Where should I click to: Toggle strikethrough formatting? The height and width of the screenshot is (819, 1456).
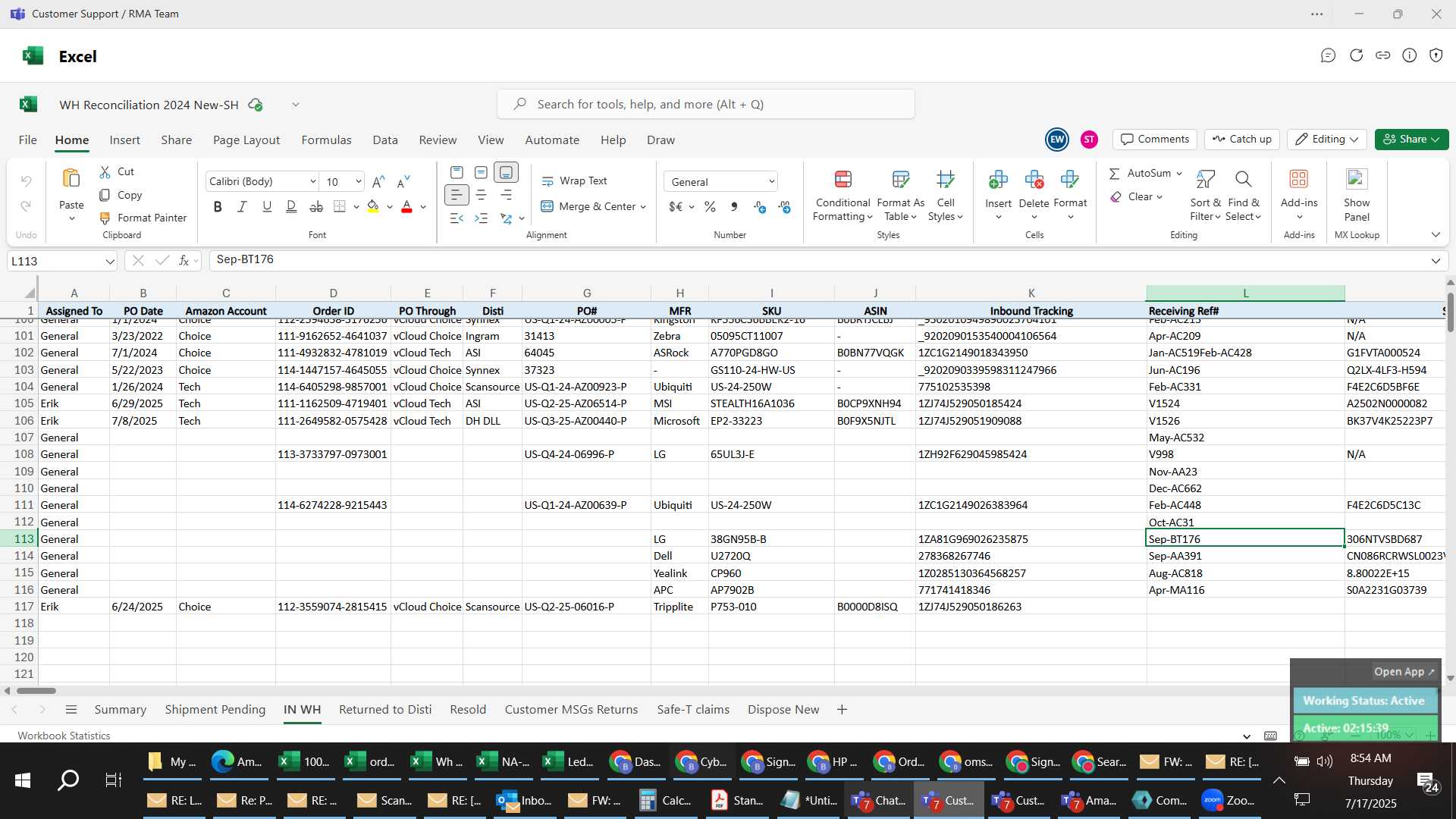click(316, 207)
